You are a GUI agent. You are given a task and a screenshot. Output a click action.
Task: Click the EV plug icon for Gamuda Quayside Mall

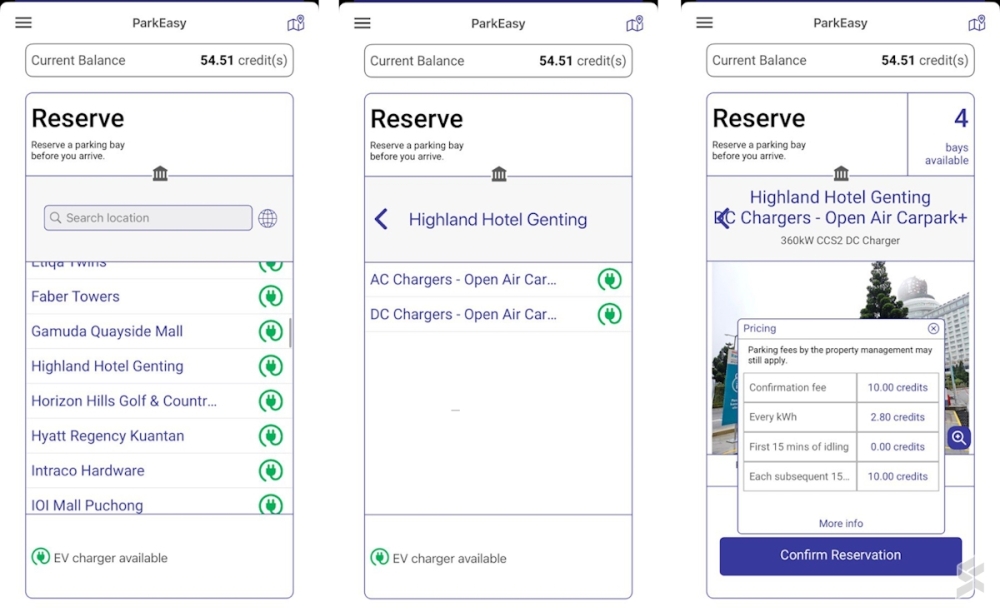coord(271,332)
